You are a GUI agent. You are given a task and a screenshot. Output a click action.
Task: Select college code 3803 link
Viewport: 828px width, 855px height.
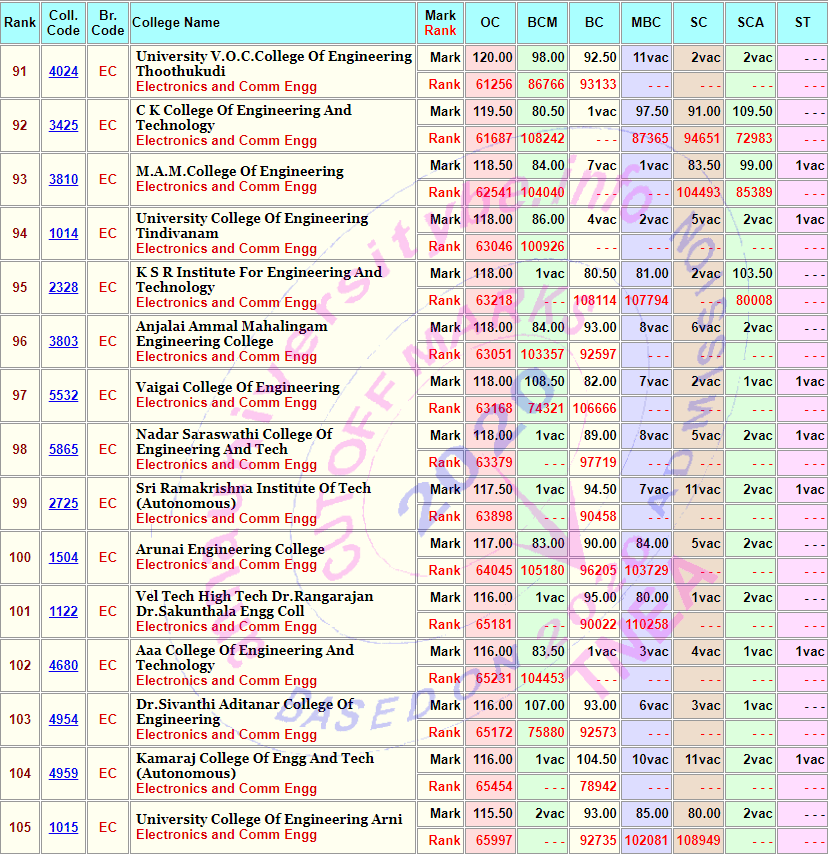click(63, 342)
